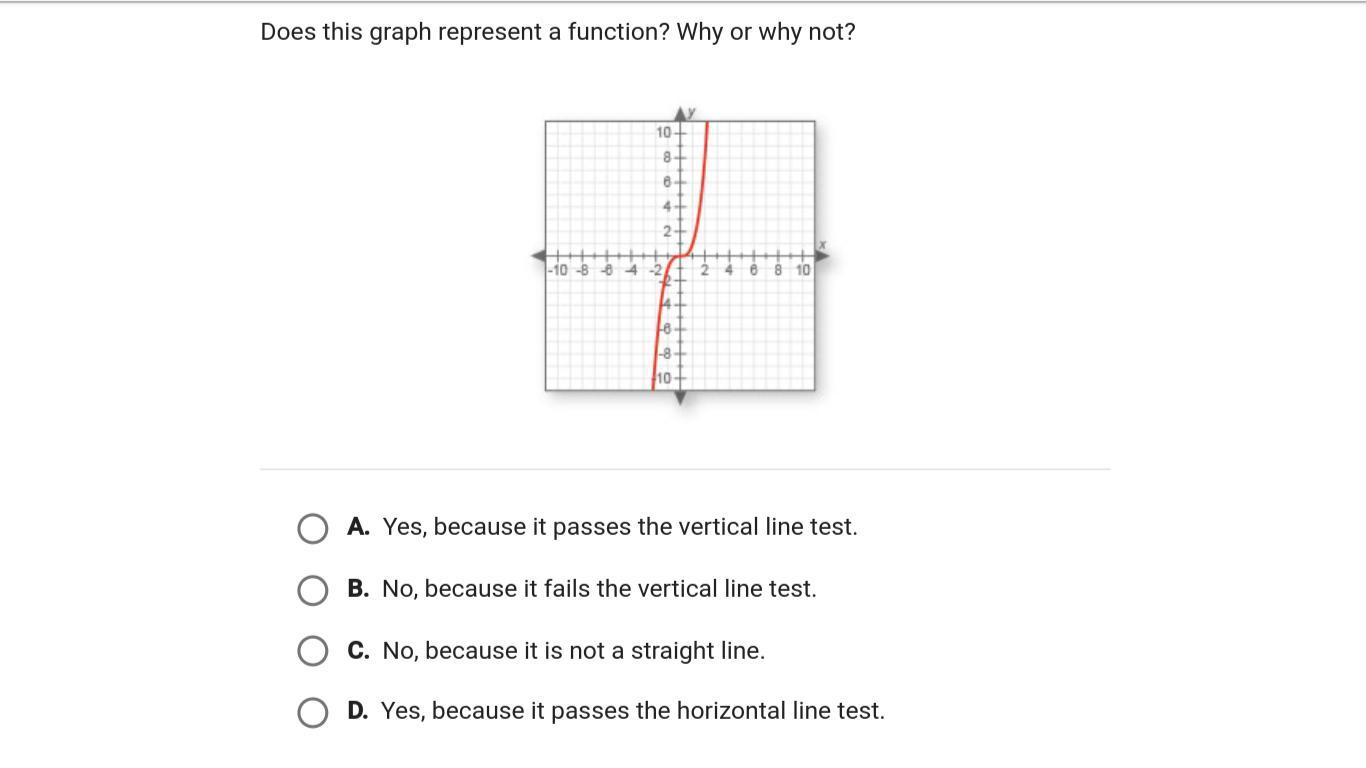Viewport: 1366px width, 768px height.
Task: Click the bold 'A.' option letter
Action: pyautogui.click(x=358, y=527)
